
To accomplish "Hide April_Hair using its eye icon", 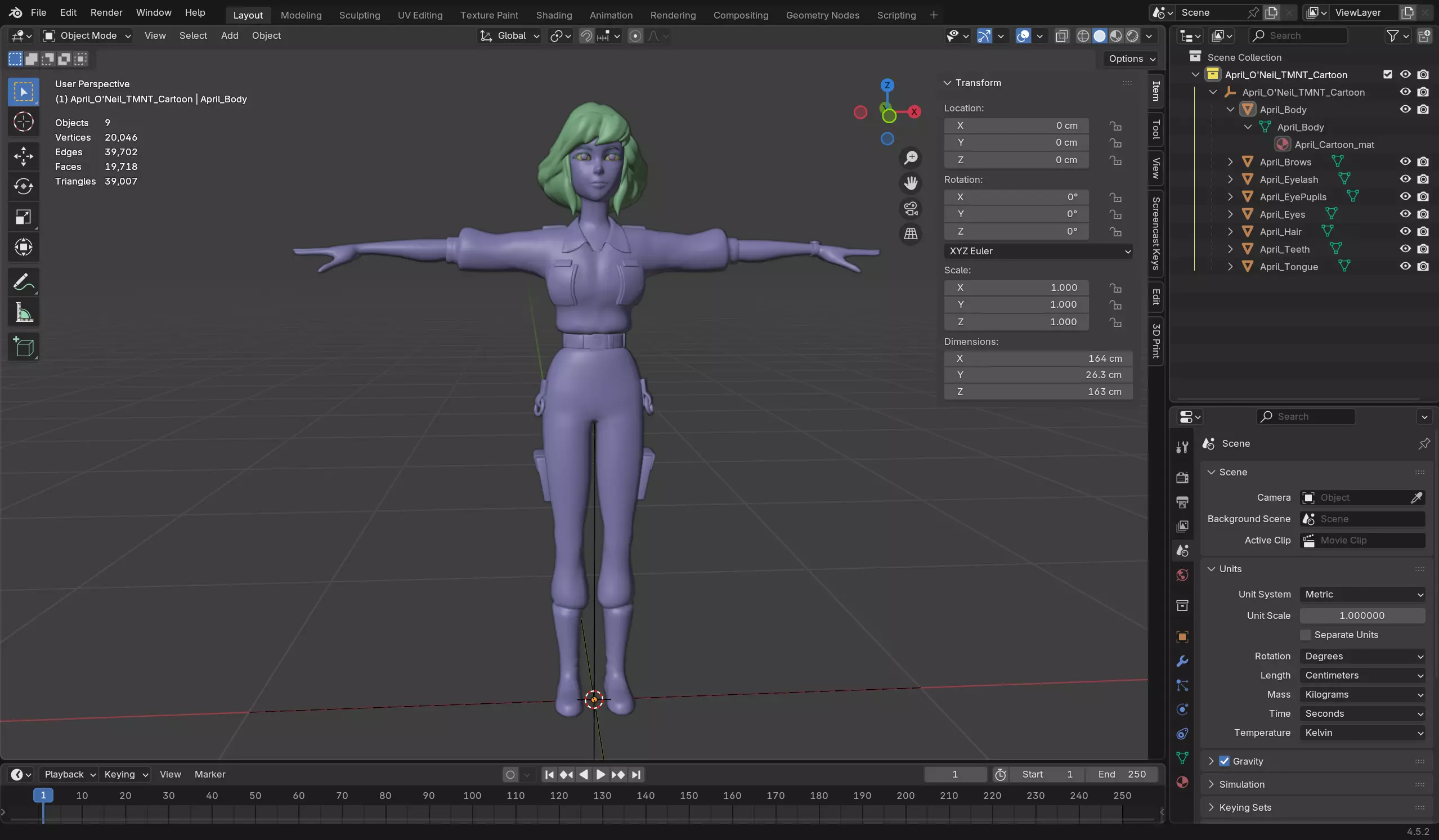I will click(1405, 231).
